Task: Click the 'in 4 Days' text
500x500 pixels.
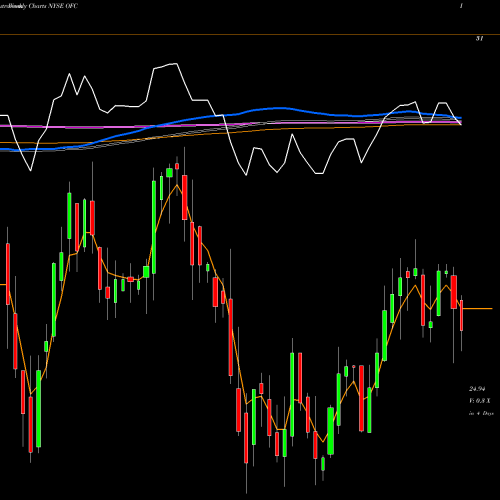Action: (481, 413)
